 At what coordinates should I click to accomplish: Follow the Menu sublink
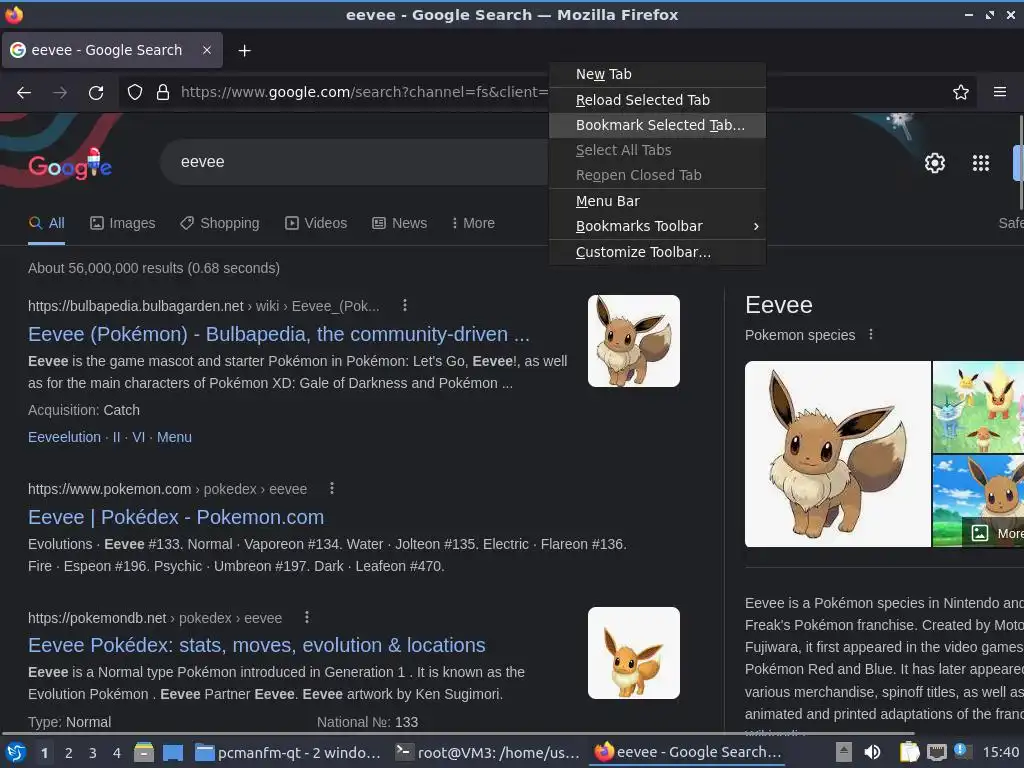[174, 437]
